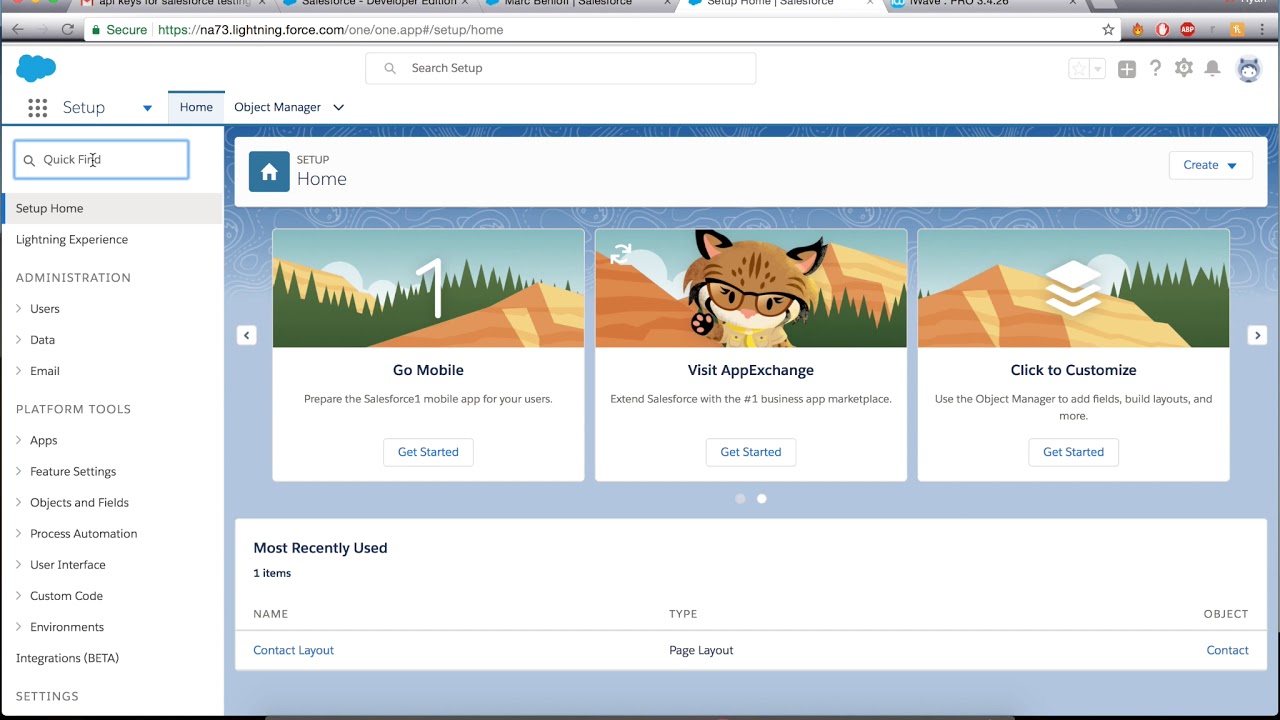This screenshot has height=720, width=1280.
Task: Open Integrations (BETA) in sidebar
Action: [67, 658]
